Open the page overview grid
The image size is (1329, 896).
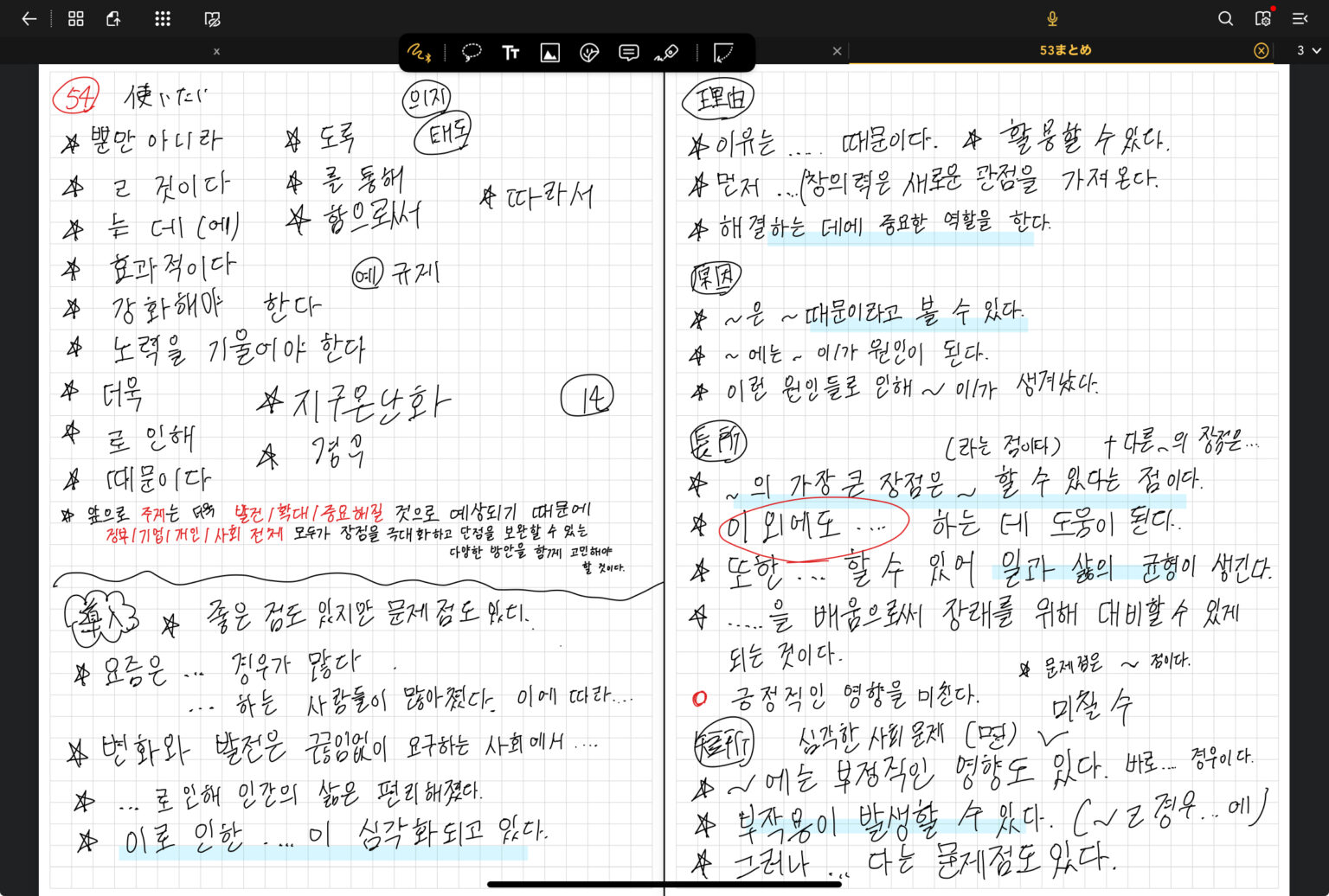point(75,18)
